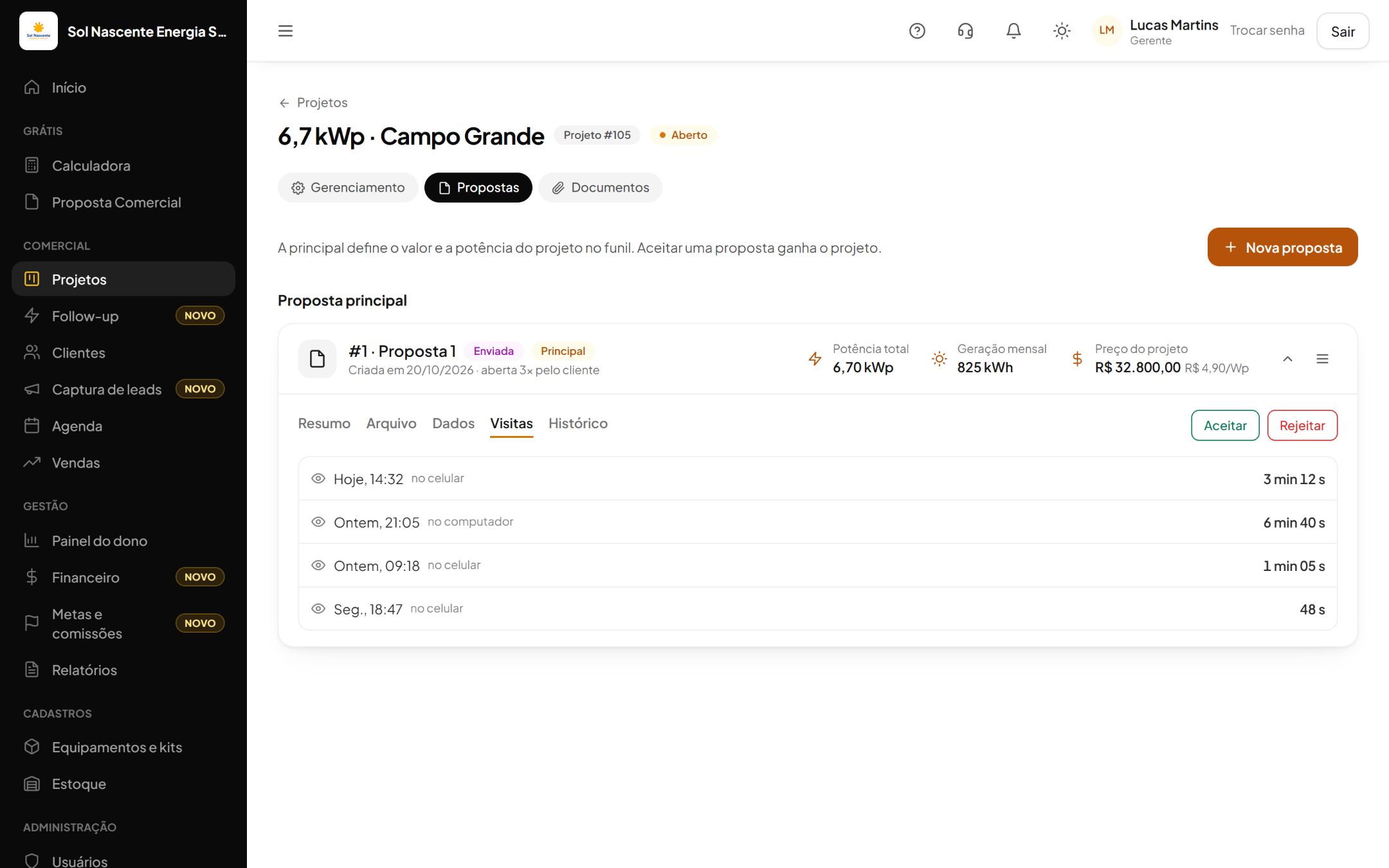The height and width of the screenshot is (868, 1389).
Task: Select the Visitas sub-tab
Action: [x=511, y=424]
